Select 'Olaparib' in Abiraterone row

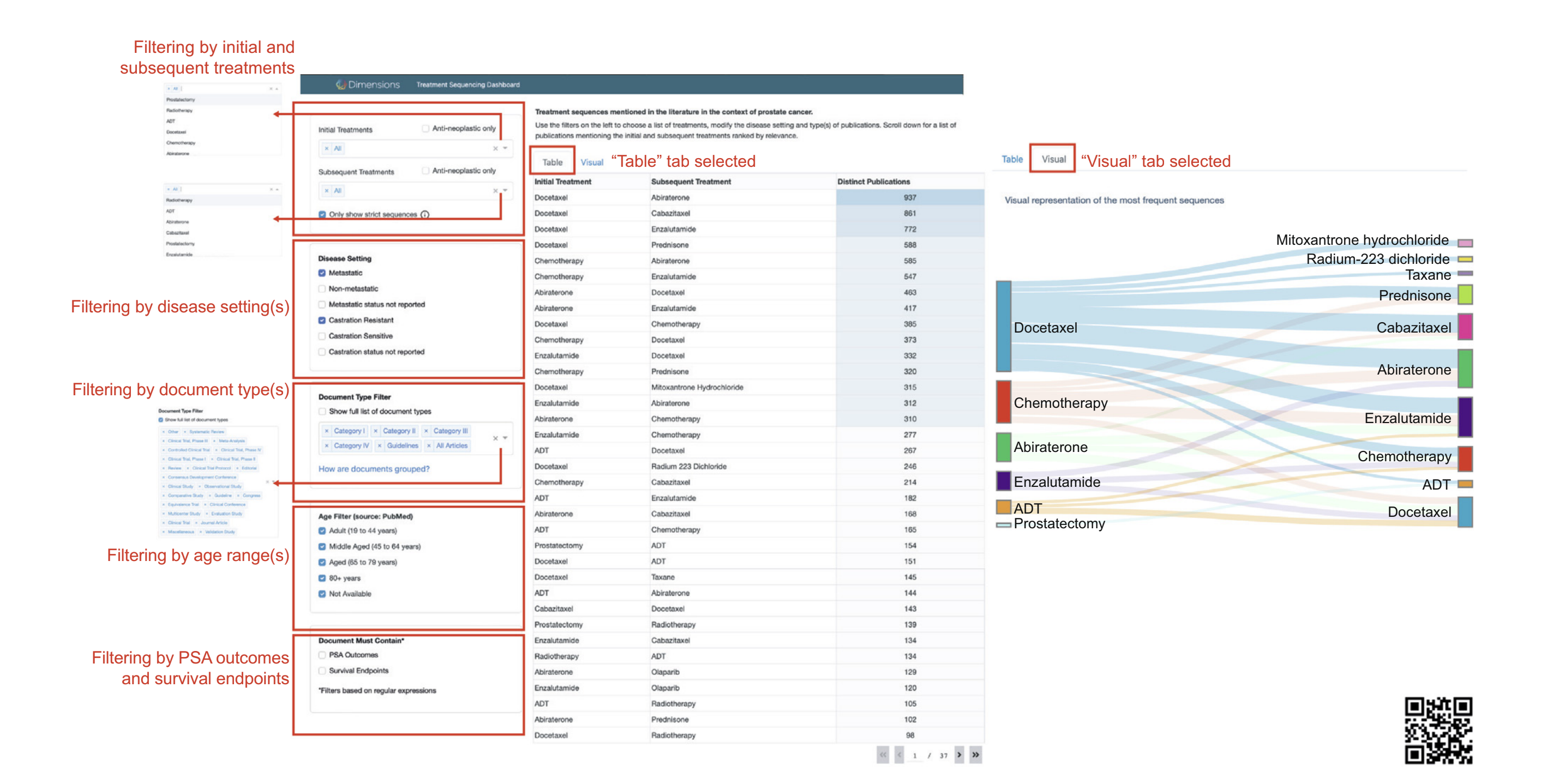[665, 672]
